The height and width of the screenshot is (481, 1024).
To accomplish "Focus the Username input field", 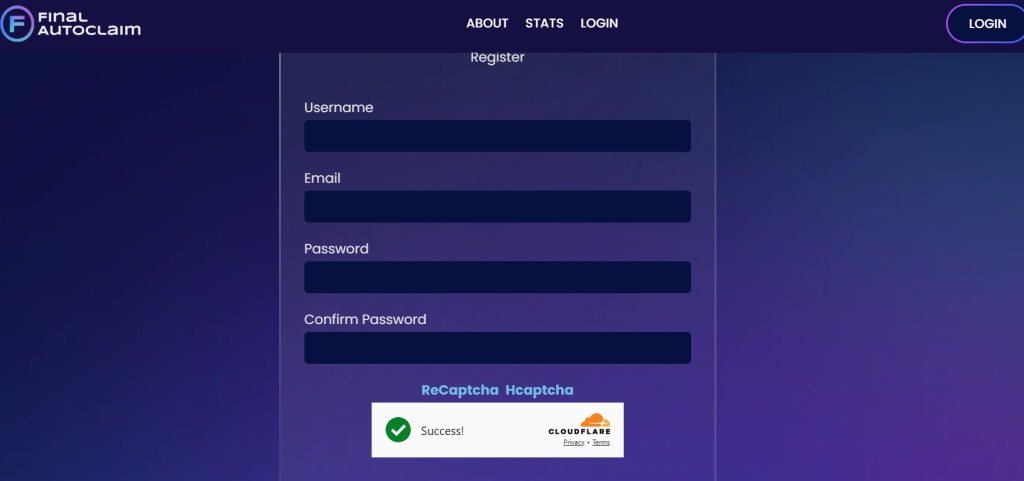I will [497, 136].
